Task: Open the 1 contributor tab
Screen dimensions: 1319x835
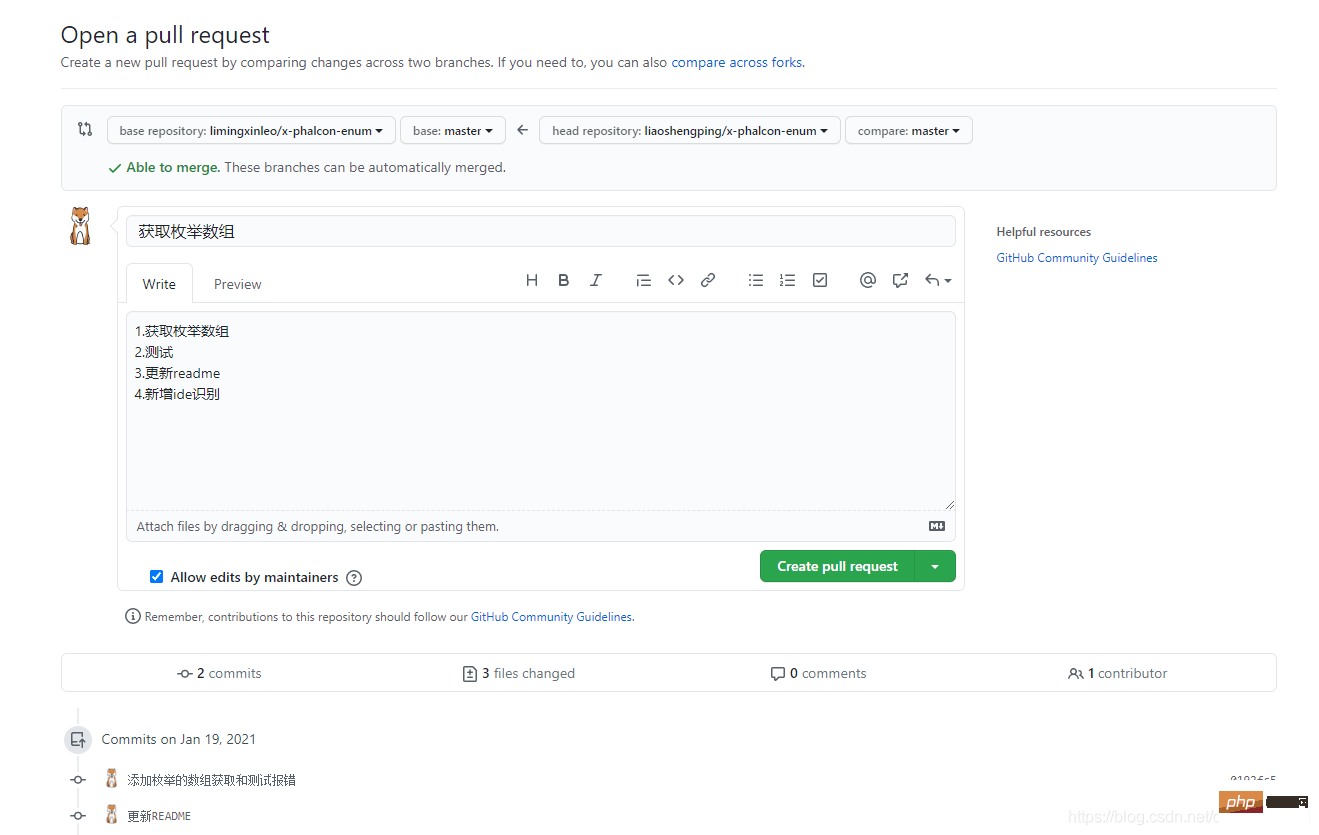Action: point(1118,674)
